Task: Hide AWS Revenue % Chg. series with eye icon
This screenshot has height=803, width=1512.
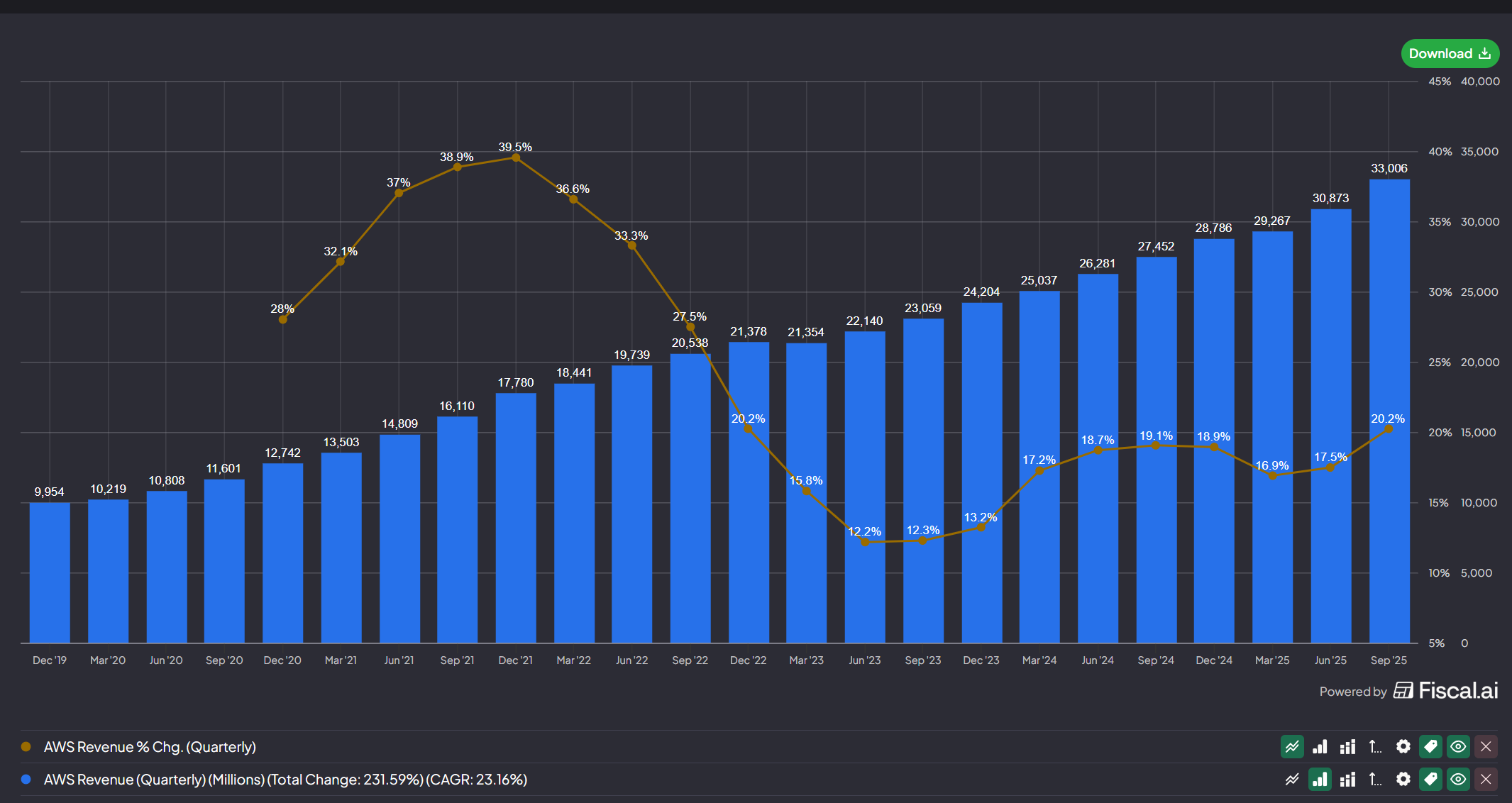Action: click(x=1458, y=746)
